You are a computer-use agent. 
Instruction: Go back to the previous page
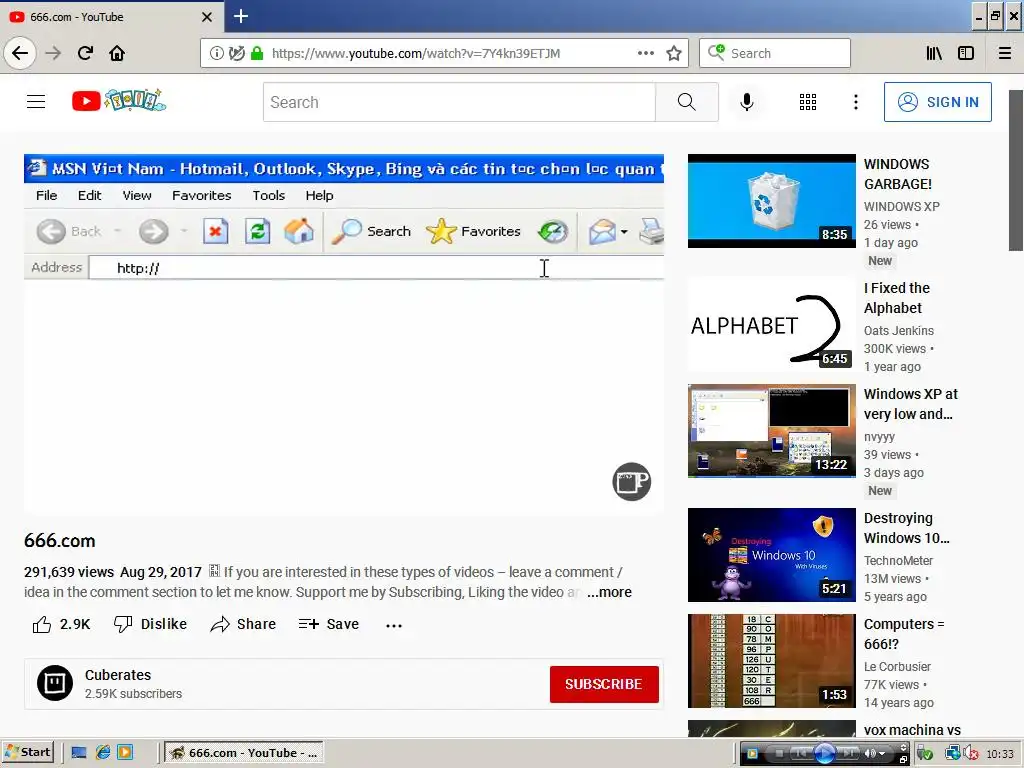point(20,53)
